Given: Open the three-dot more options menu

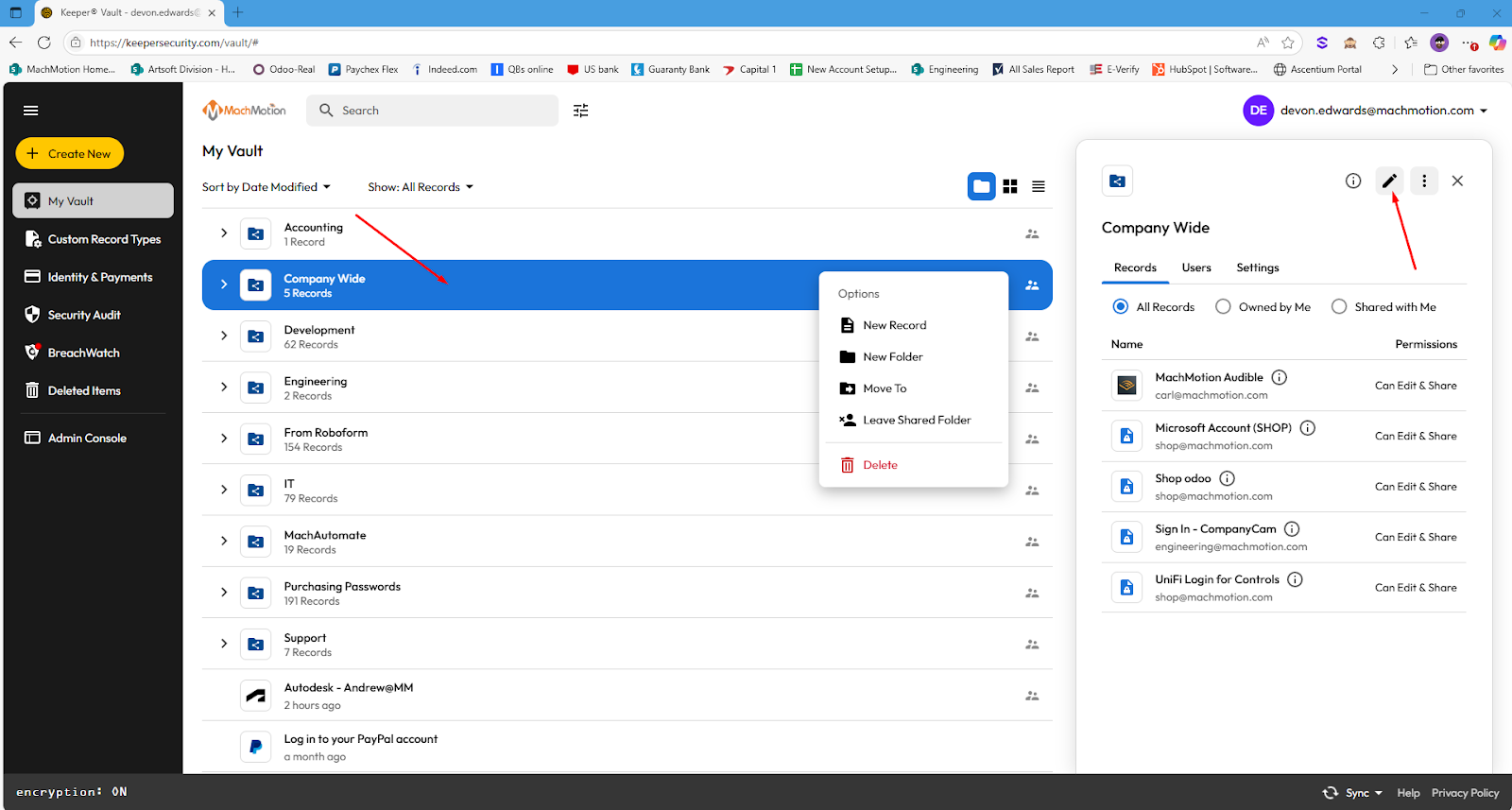Looking at the screenshot, I should coord(1424,181).
